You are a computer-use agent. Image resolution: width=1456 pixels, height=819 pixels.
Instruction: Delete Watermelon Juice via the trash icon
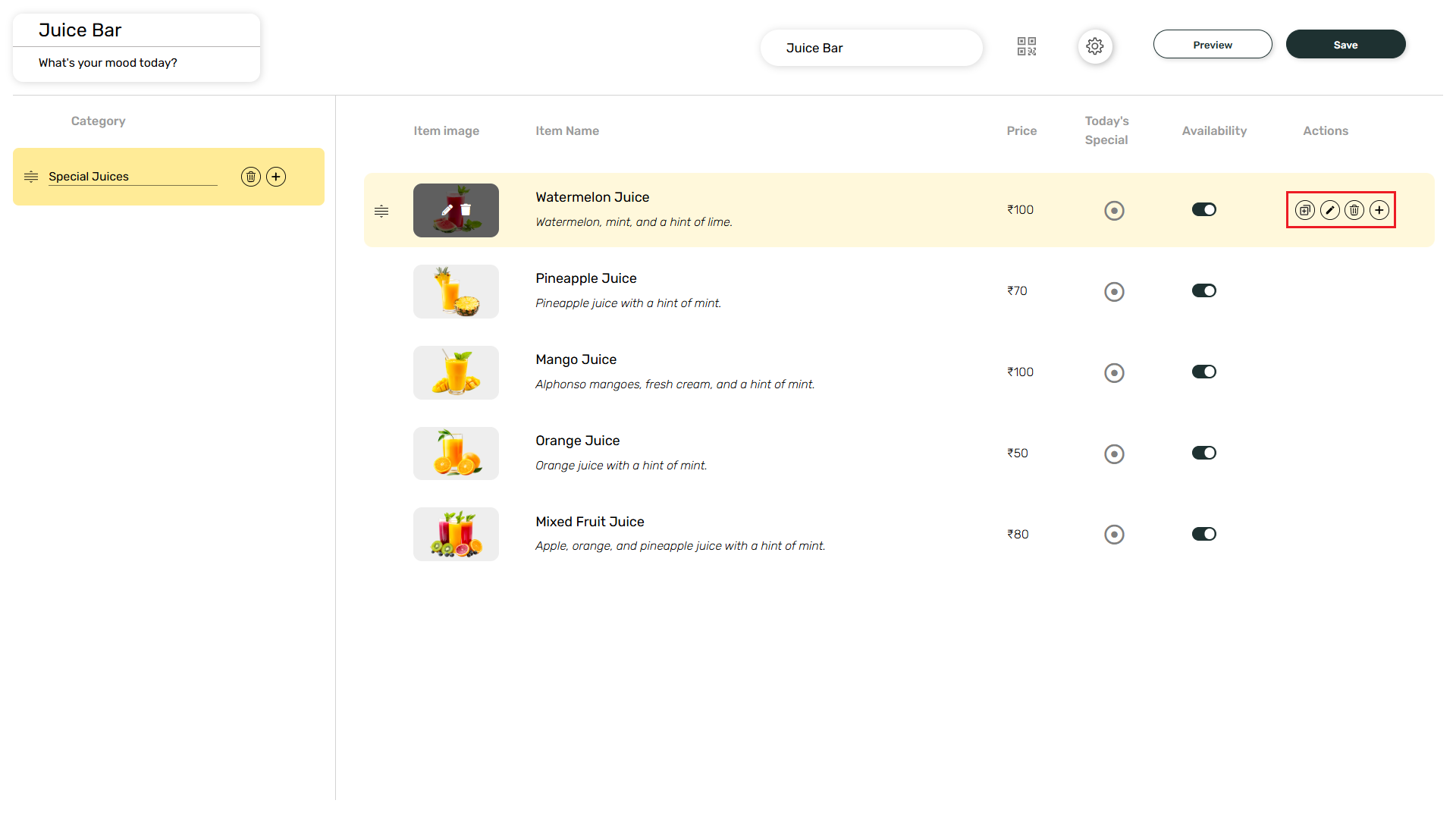pyautogui.click(x=1354, y=210)
